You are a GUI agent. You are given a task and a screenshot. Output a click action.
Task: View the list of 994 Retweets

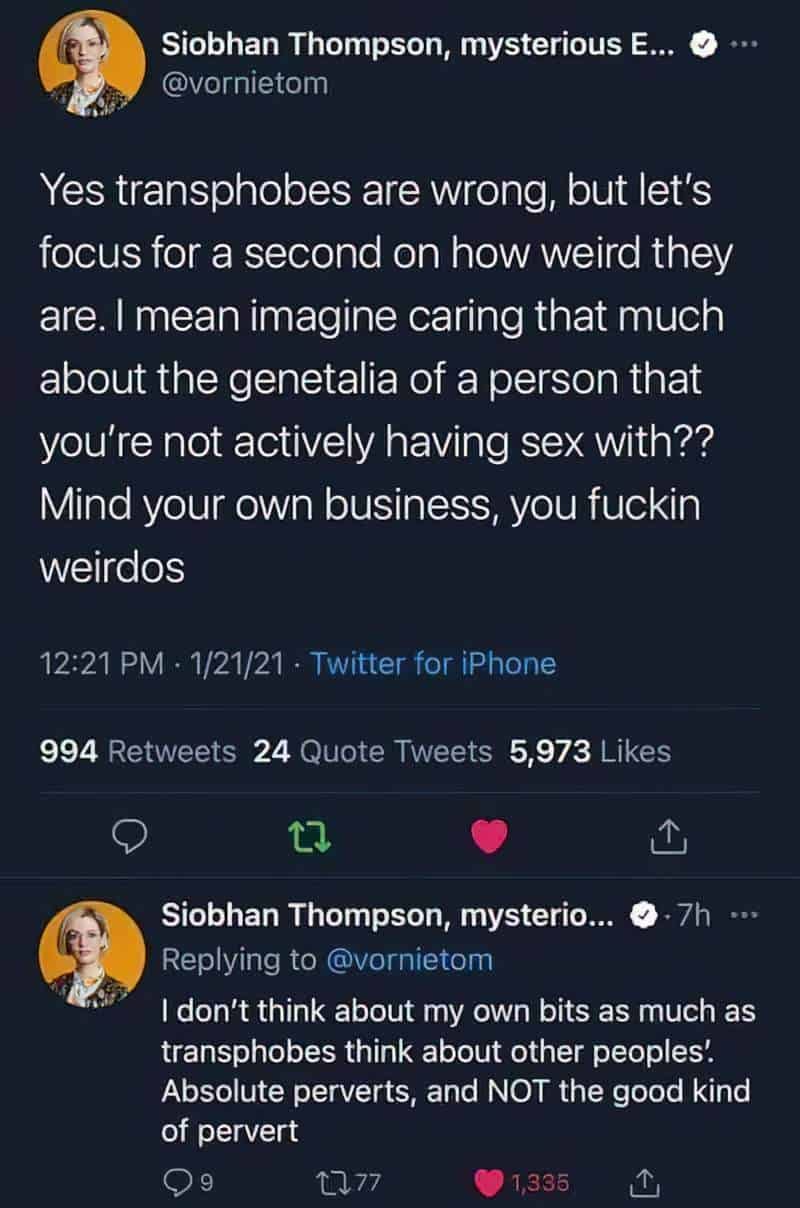138,751
